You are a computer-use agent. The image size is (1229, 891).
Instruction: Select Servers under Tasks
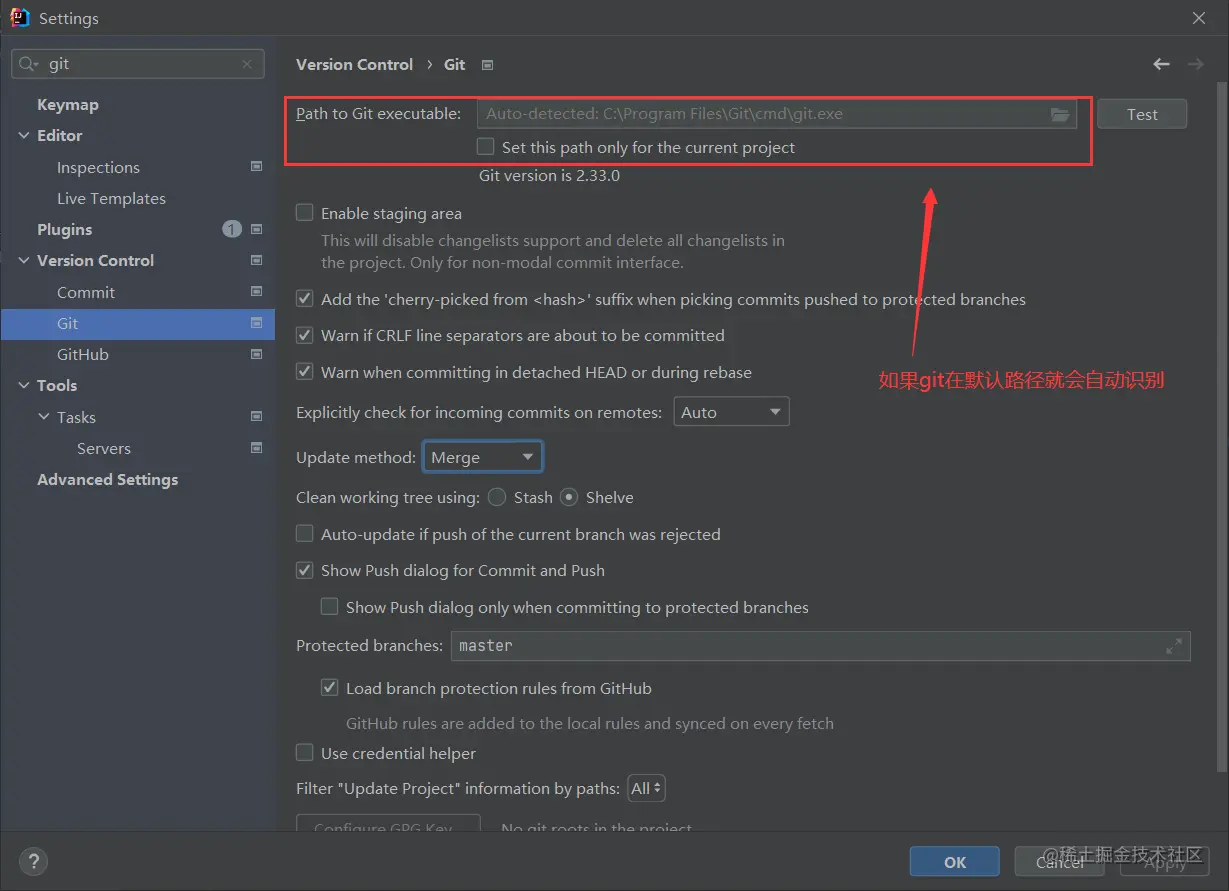(x=104, y=448)
